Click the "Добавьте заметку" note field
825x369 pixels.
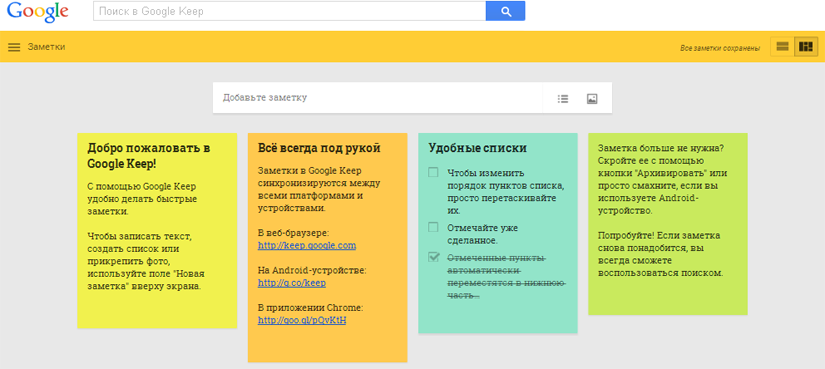click(x=377, y=98)
